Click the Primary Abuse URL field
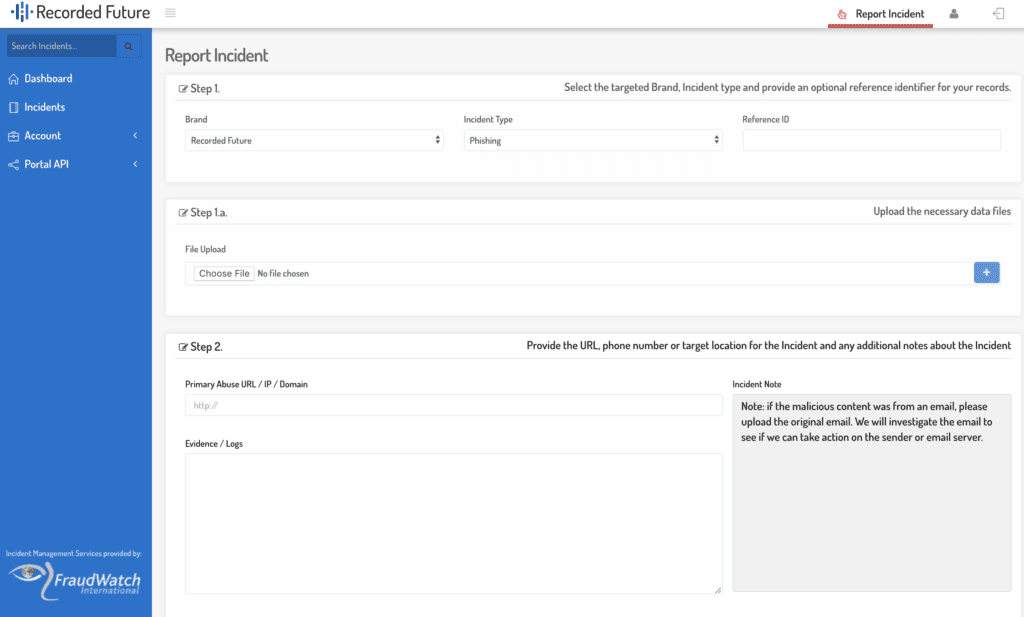This screenshot has width=1024, height=617. click(454, 405)
